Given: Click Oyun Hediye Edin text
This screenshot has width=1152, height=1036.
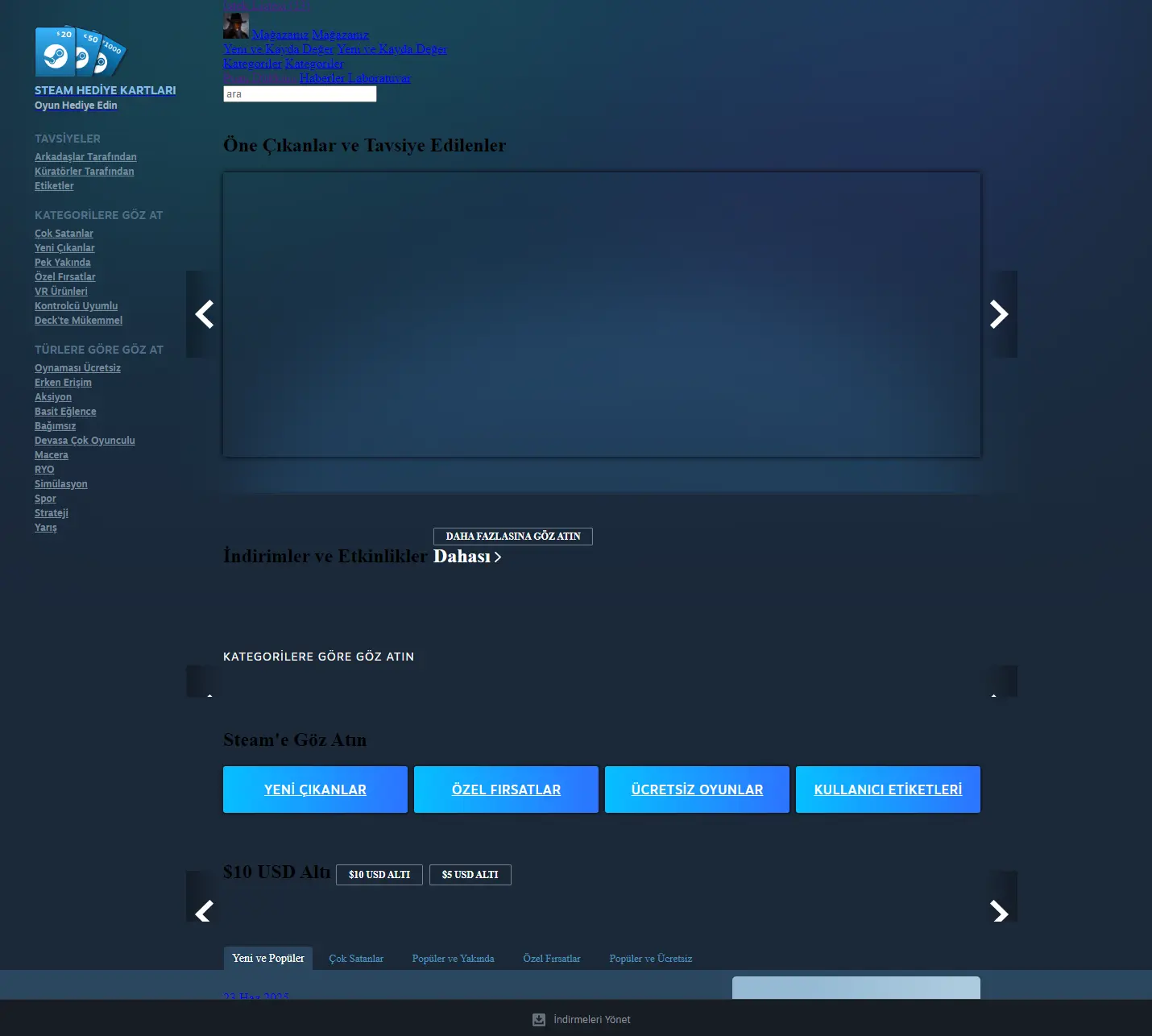Looking at the screenshot, I should pos(76,106).
